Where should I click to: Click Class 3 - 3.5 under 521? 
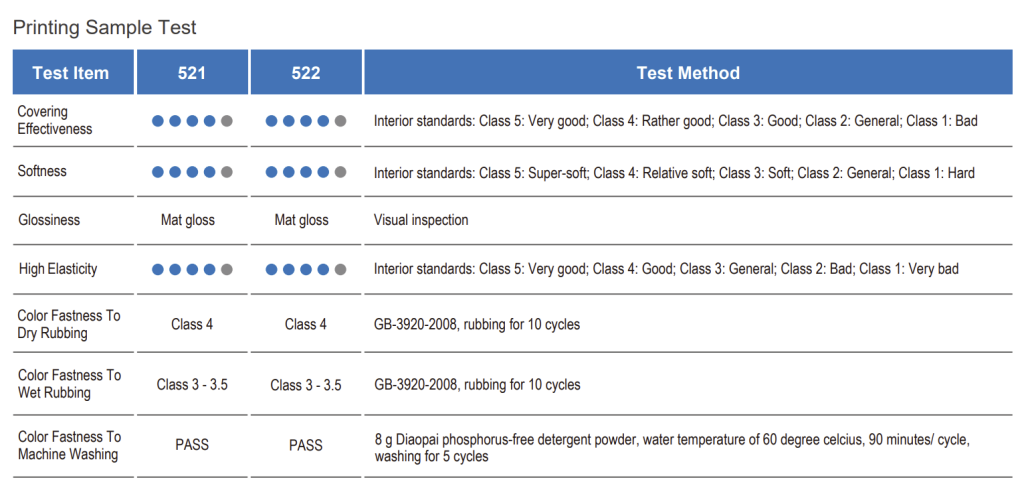192,385
